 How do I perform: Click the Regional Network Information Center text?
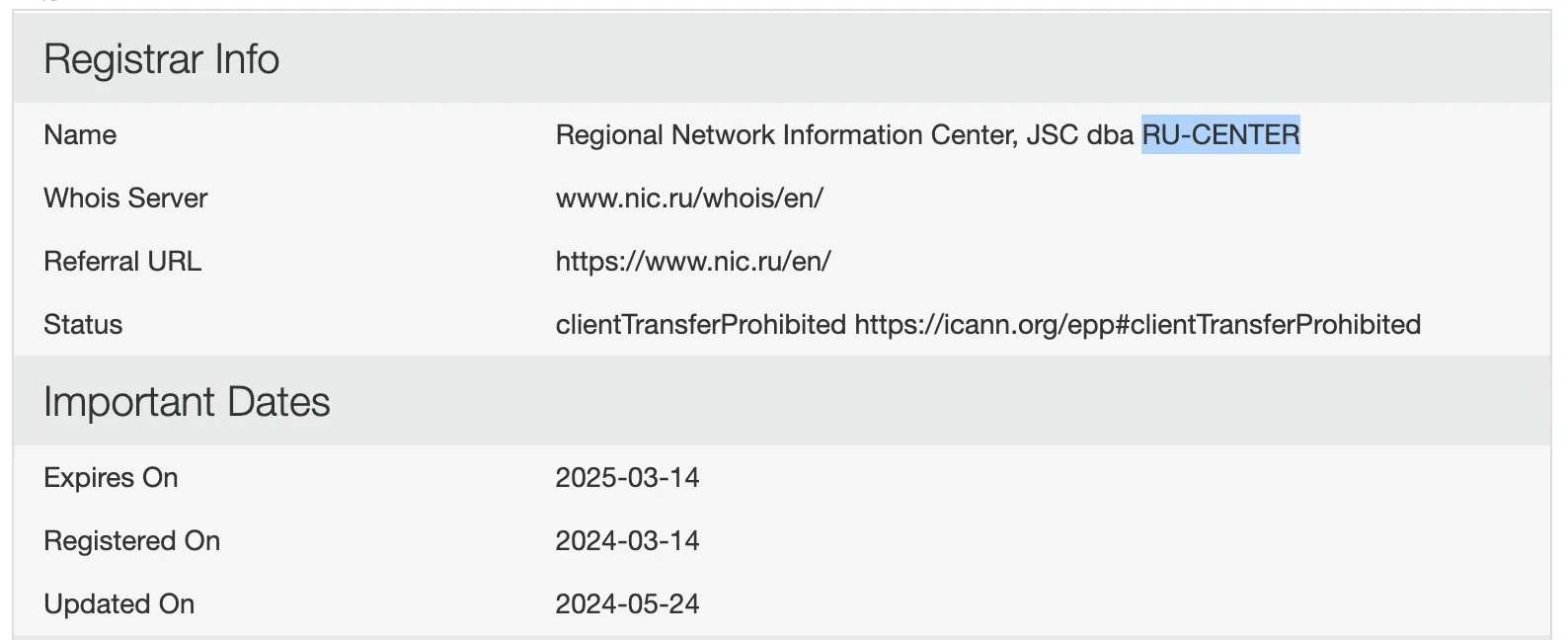[785, 135]
